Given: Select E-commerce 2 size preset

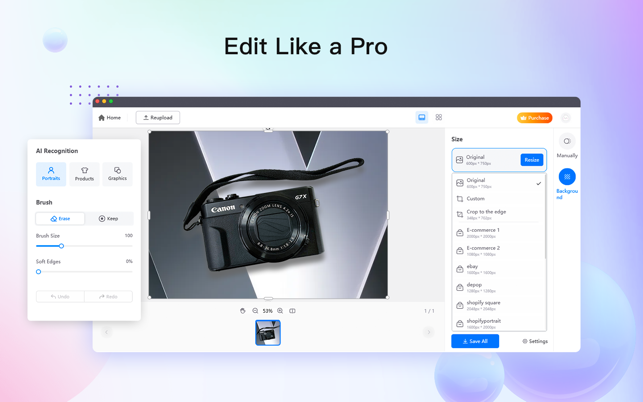Looking at the screenshot, I should 499,251.
